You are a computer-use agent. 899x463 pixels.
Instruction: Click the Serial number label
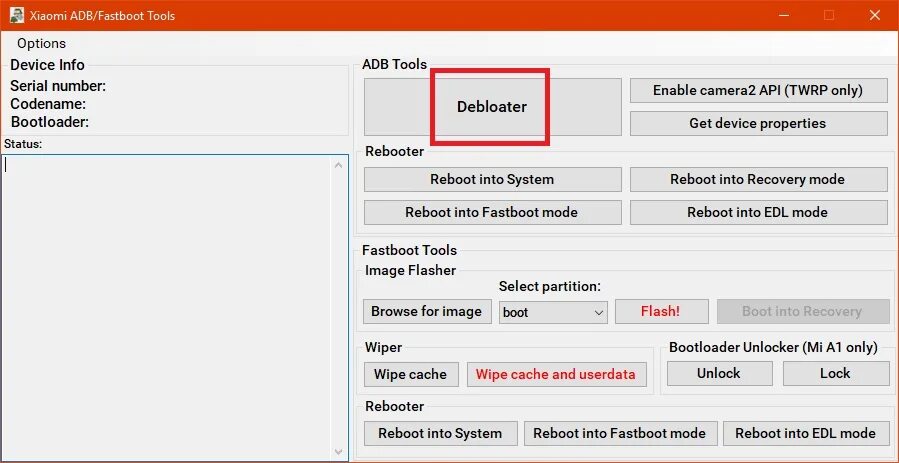click(58, 87)
